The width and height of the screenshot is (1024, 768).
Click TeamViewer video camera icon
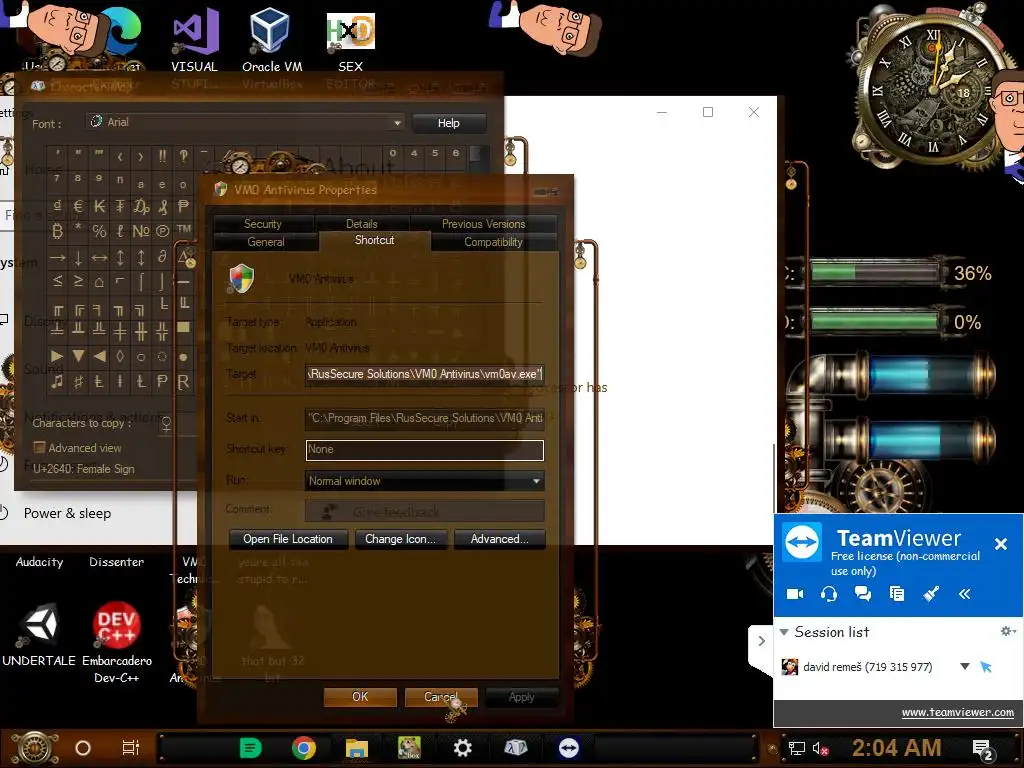pyautogui.click(x=795, y=594)
